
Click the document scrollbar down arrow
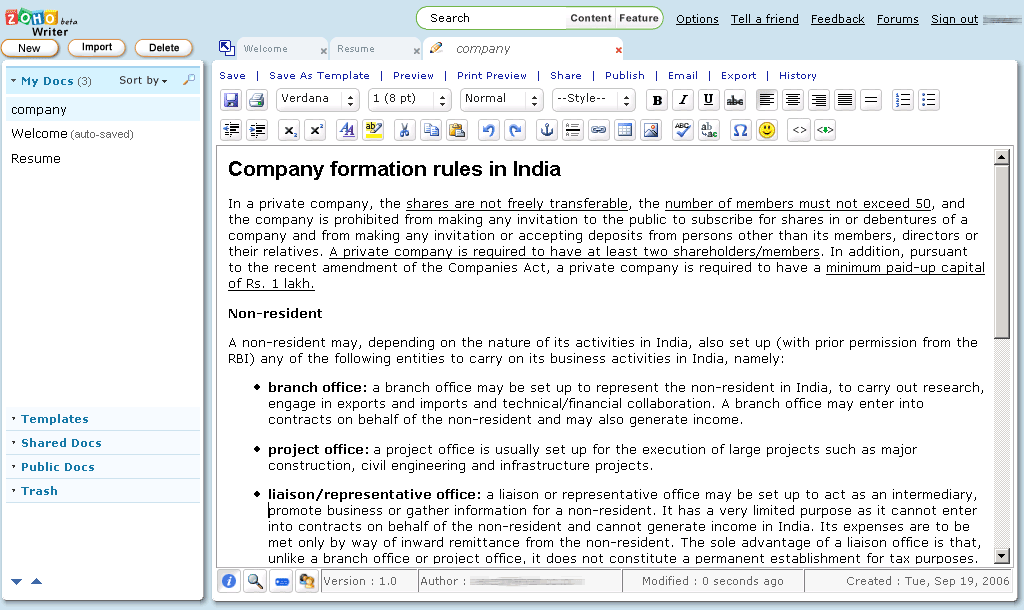pyautogui.click(x=1002, y=556)
